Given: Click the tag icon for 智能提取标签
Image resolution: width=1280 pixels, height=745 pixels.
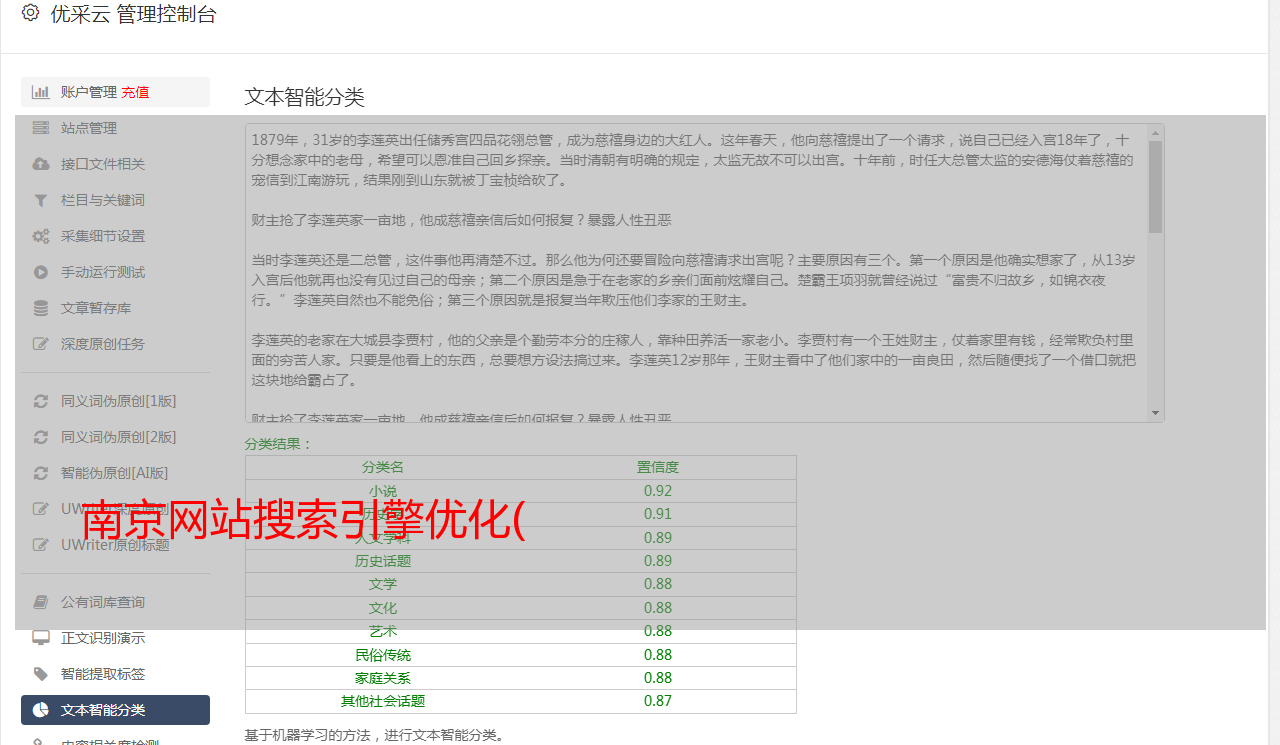Looking at the screenshot, I should tap(40, 674).
